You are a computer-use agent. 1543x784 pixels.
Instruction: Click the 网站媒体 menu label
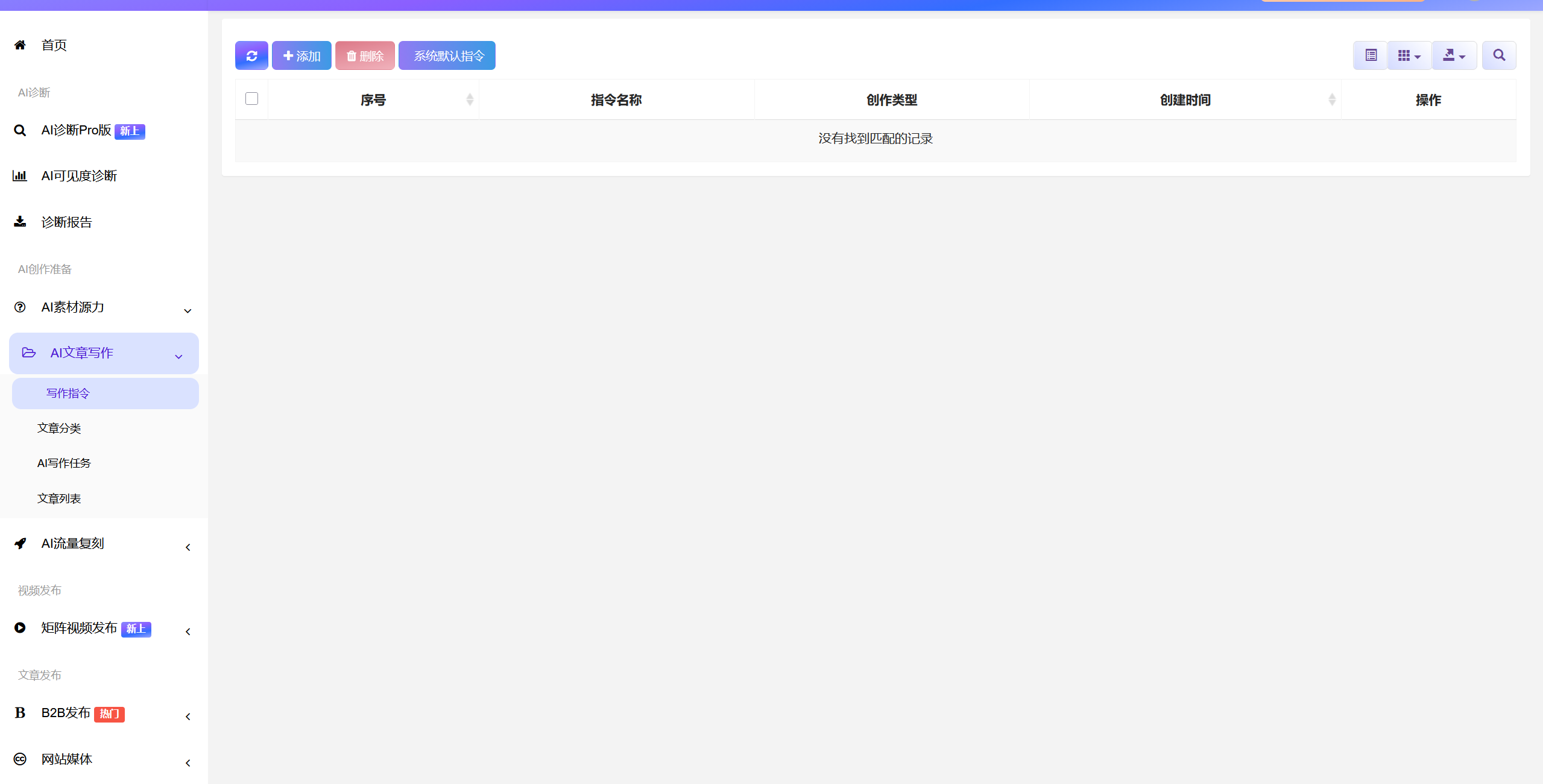(67, 759)
